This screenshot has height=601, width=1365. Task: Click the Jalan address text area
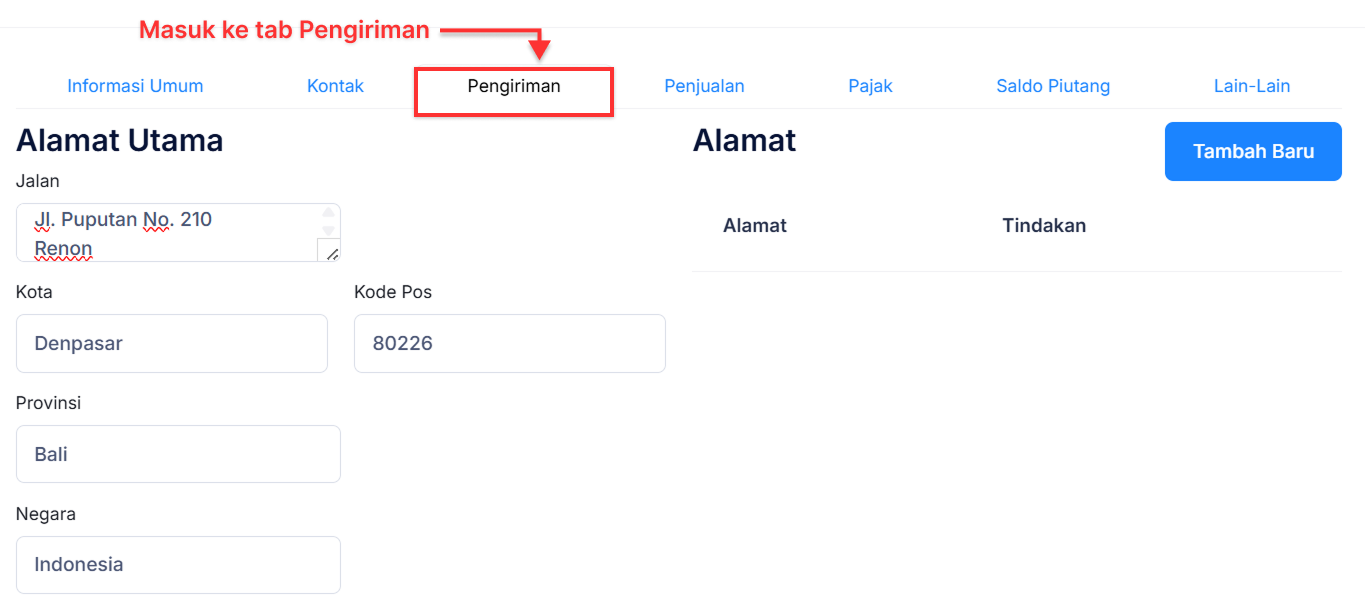160,232
